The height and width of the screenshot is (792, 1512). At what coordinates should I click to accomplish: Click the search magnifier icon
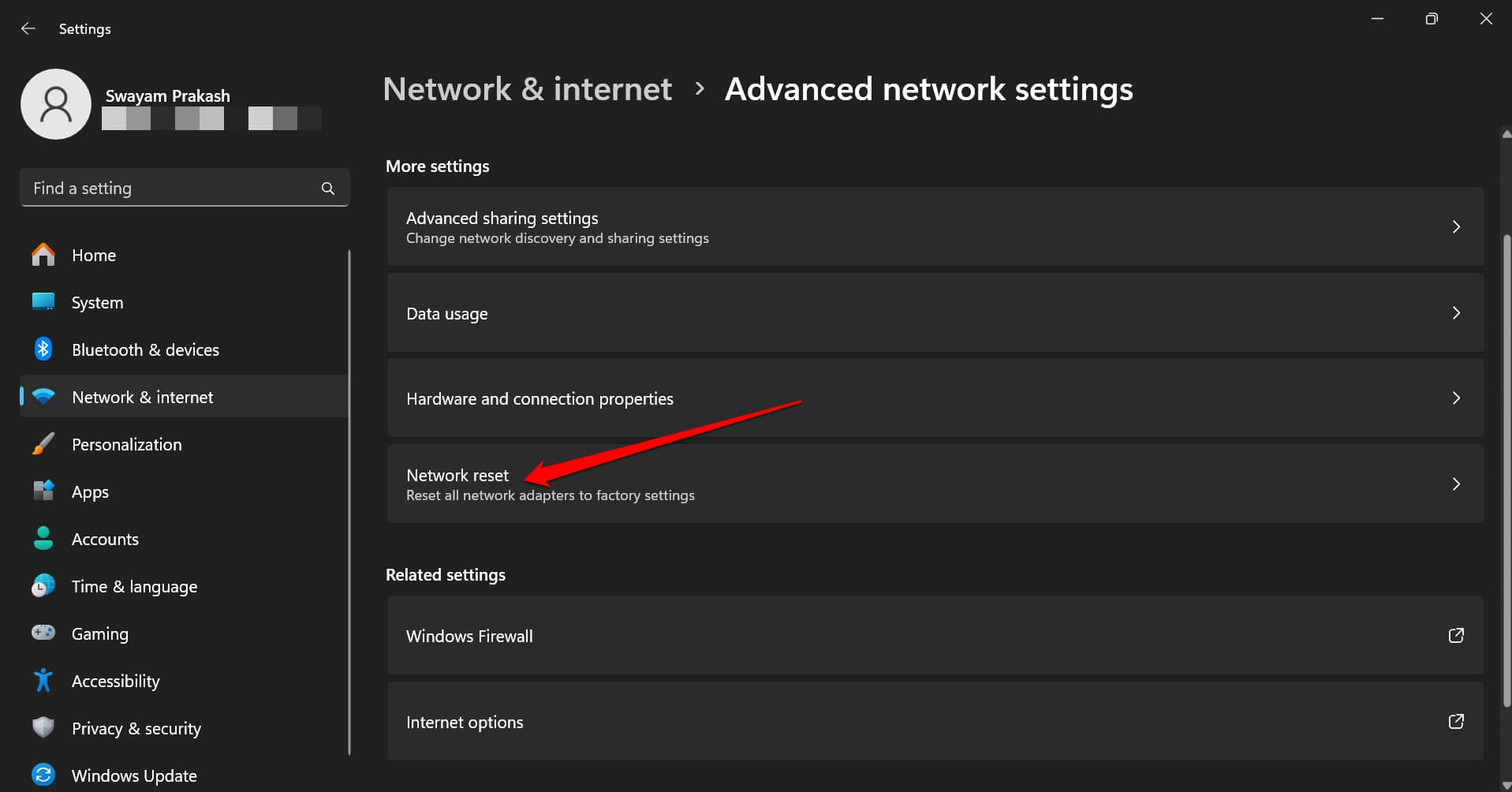tap(328, 189)
